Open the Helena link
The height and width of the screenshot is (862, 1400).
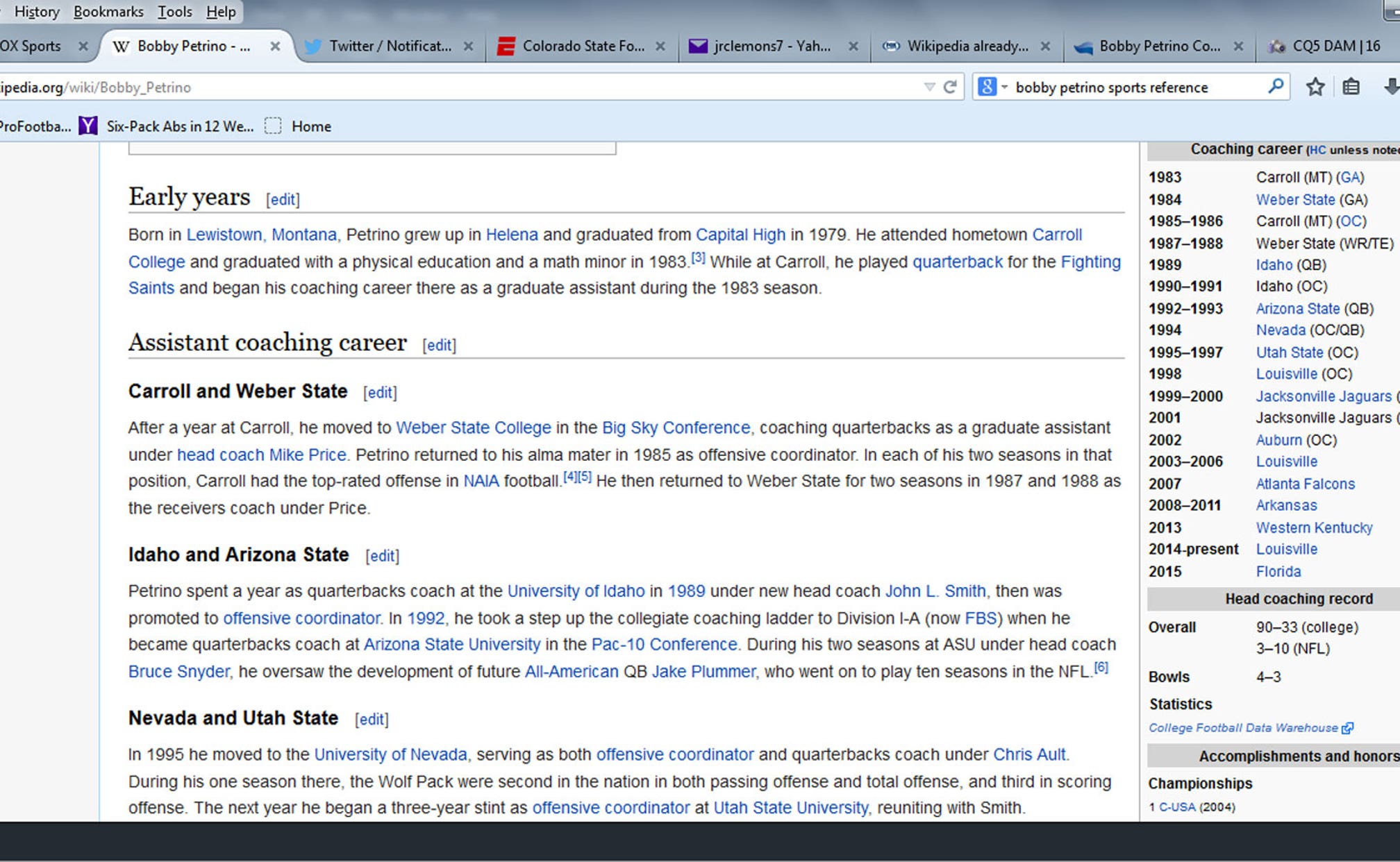pos(512,235)
